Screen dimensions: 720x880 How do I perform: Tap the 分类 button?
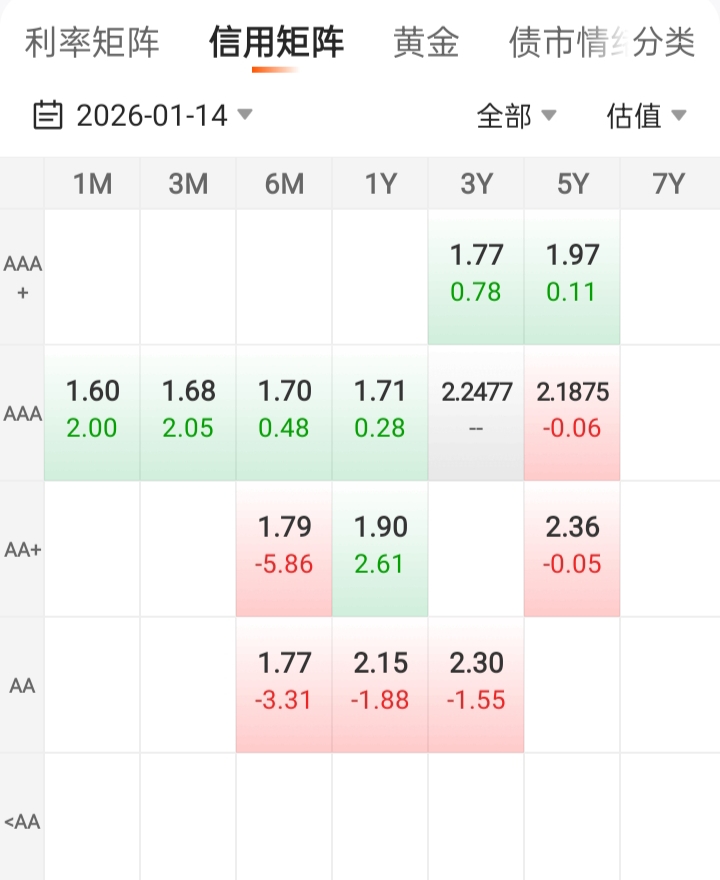pos(665,44)
